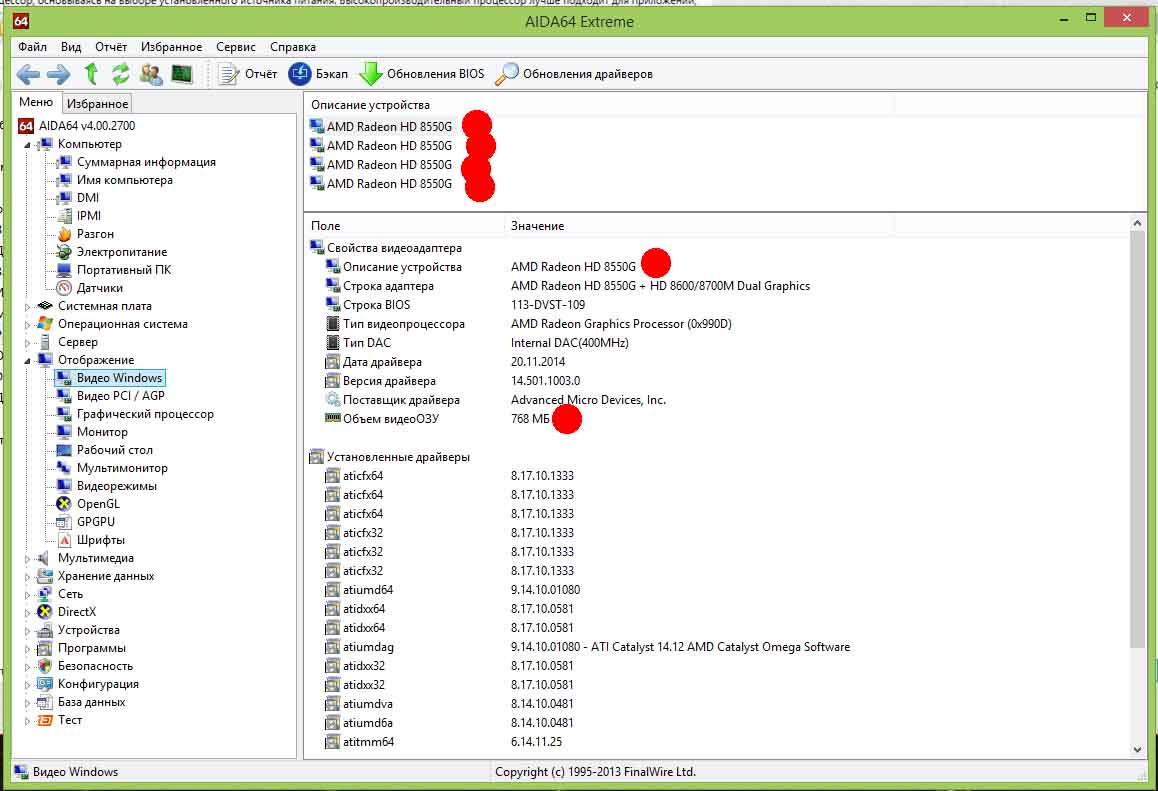Open the users manage toolbar icon

pos(151,74)
